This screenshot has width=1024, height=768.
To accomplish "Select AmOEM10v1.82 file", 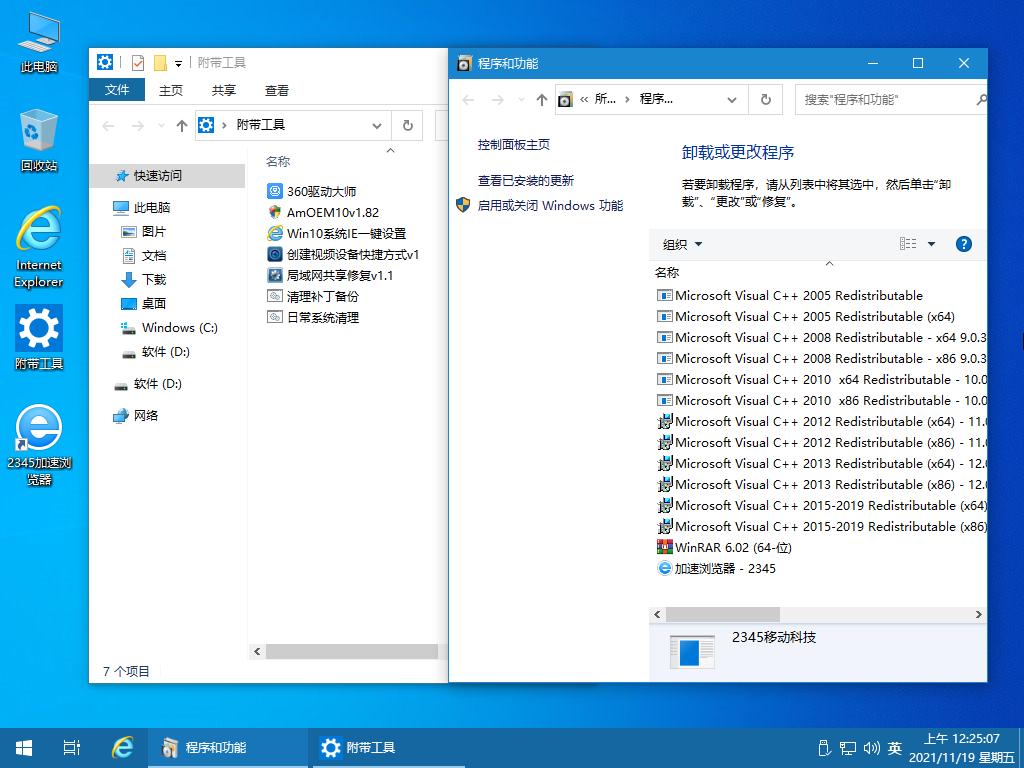I will (x=323, y=212).
